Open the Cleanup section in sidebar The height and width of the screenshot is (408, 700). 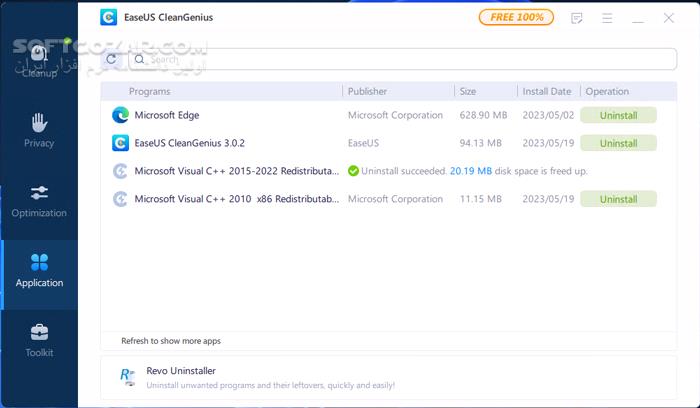pyautogui.click(x=39, y=61)
